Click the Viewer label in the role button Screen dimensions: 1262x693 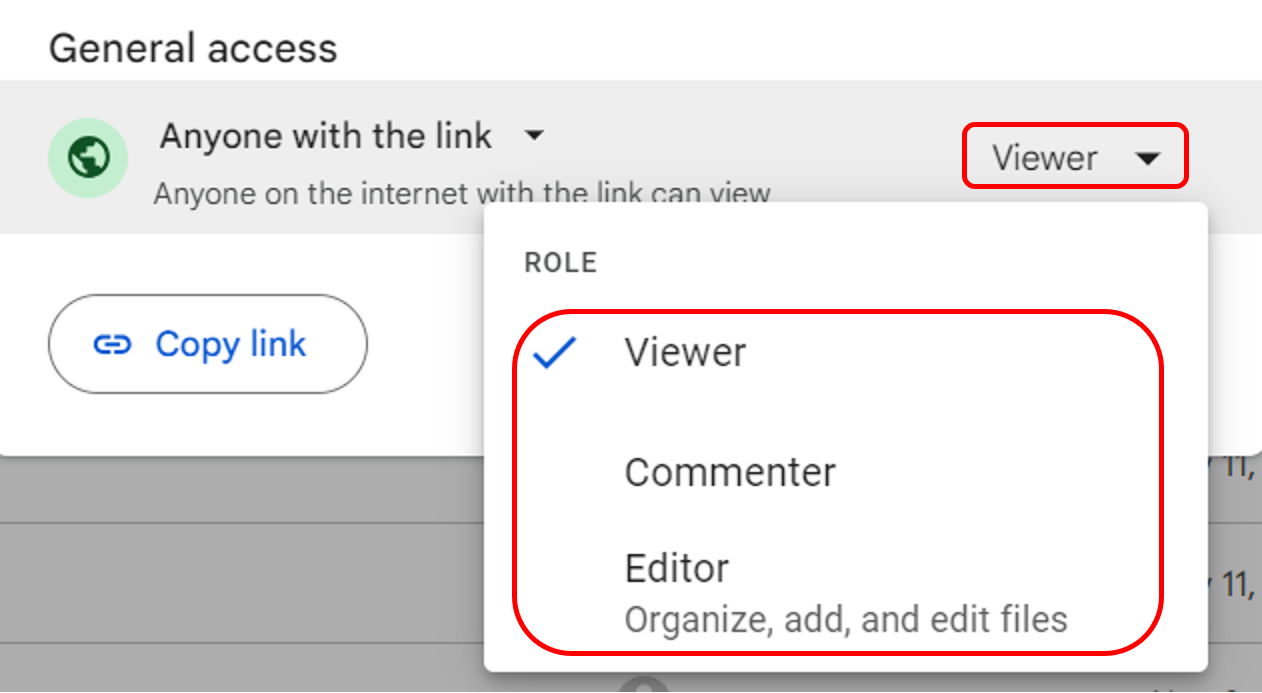click(x=1044, y=158)
